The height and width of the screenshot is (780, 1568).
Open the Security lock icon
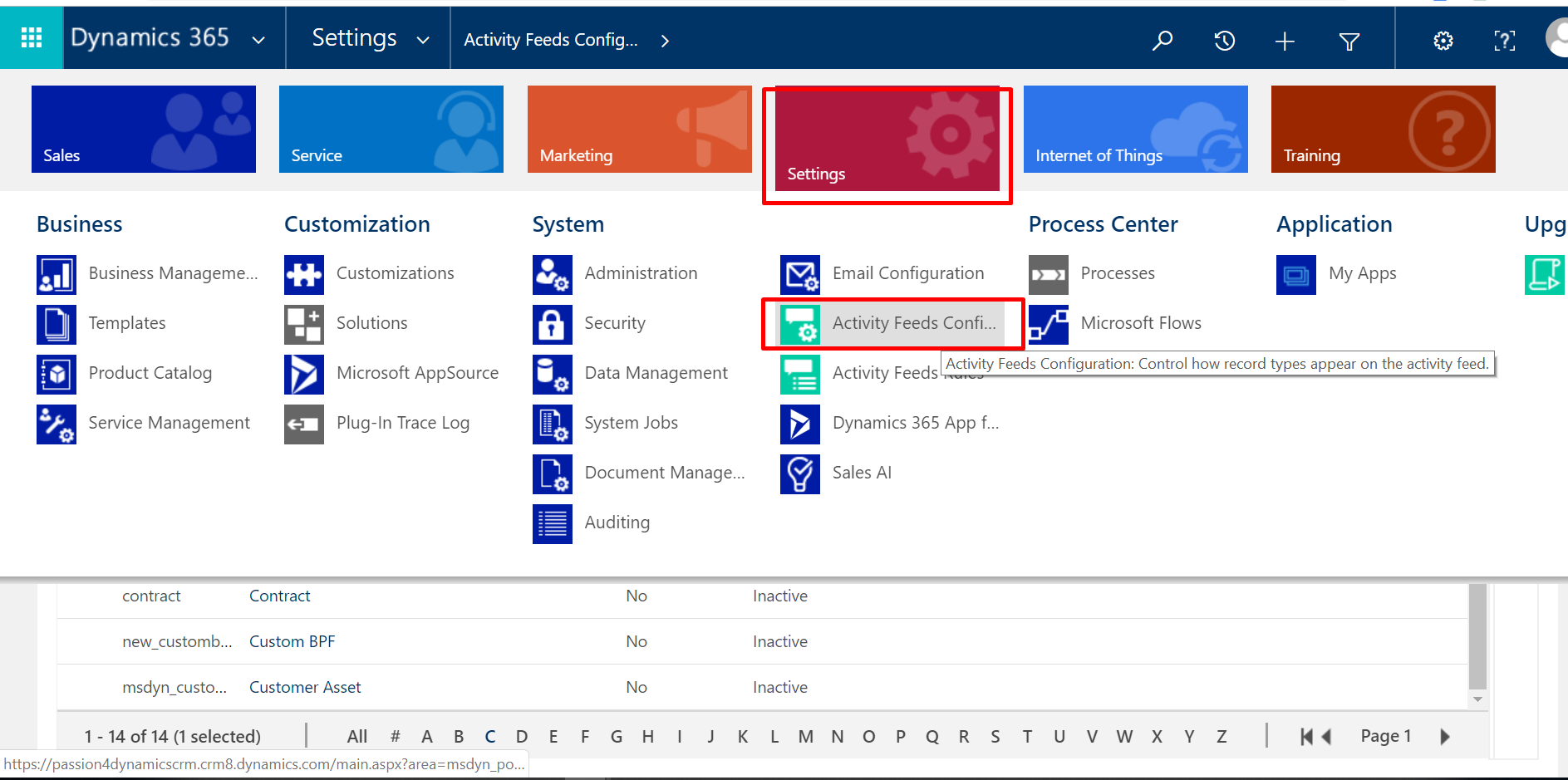coord(552,324)
